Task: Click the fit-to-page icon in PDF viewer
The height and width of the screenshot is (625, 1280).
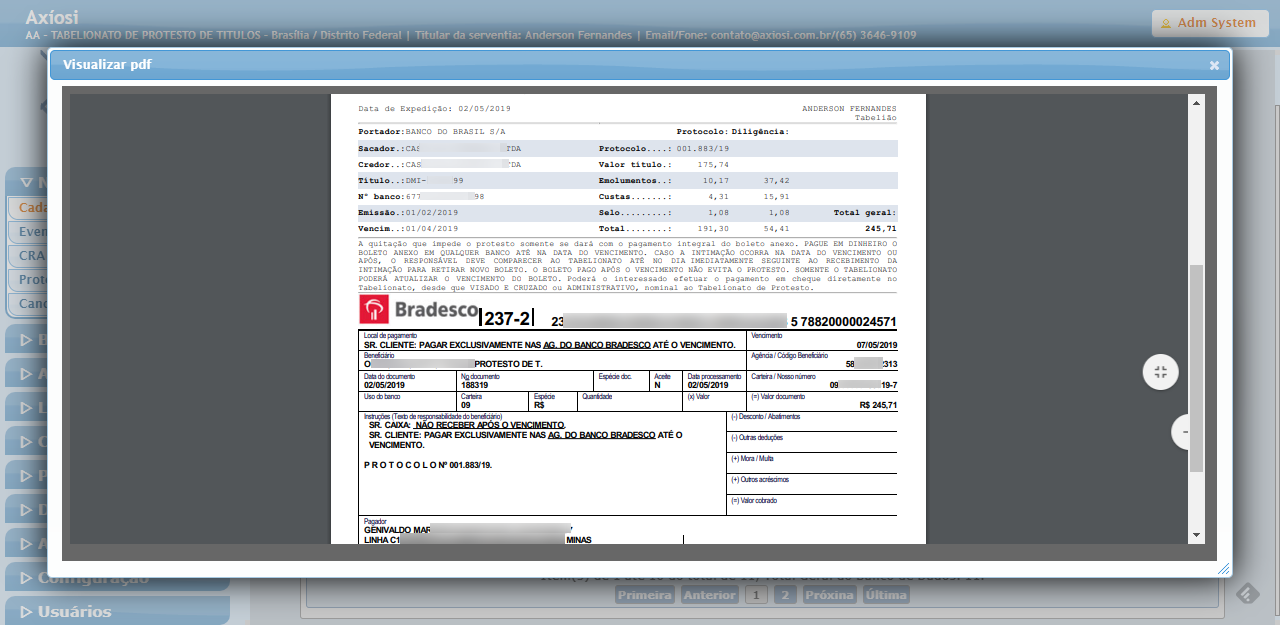Action: click(1160, 372)
